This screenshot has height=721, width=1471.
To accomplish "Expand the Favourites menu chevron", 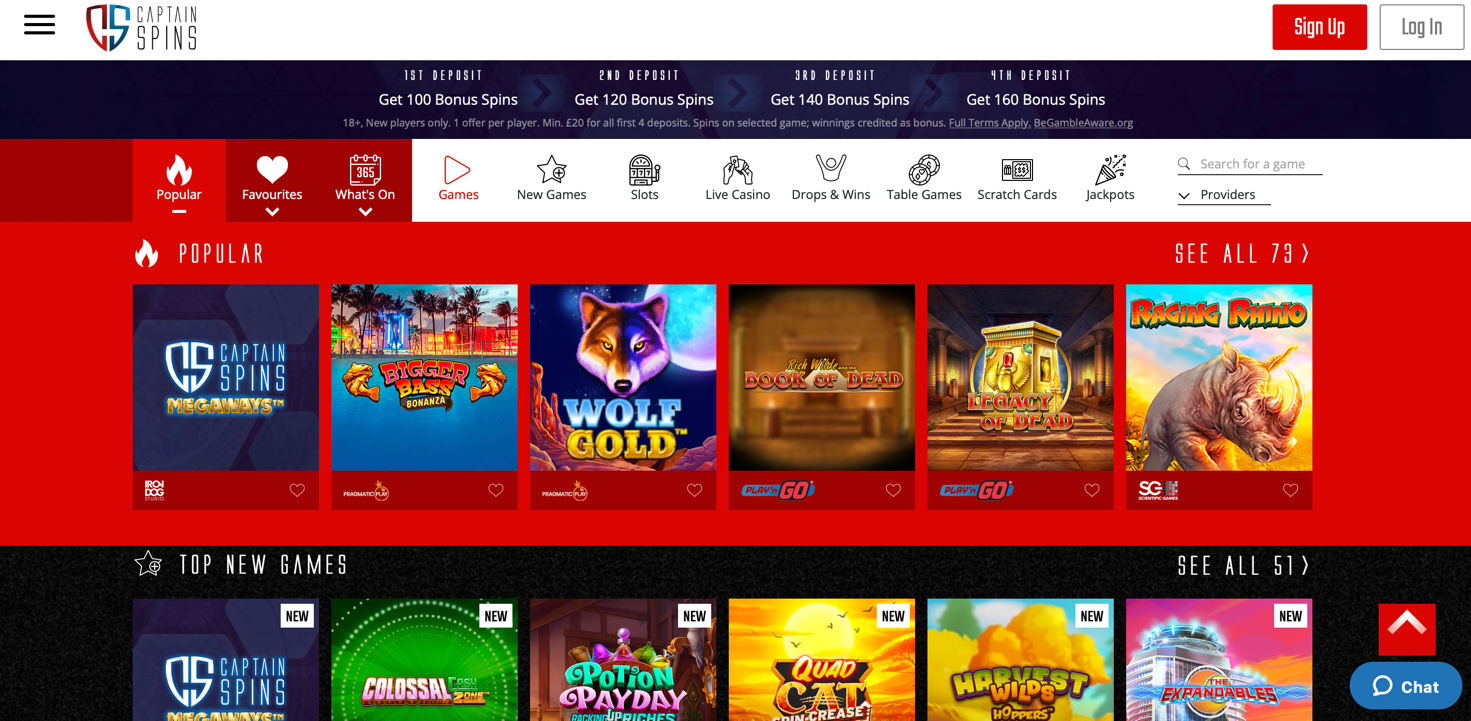I will click(272, 212).
